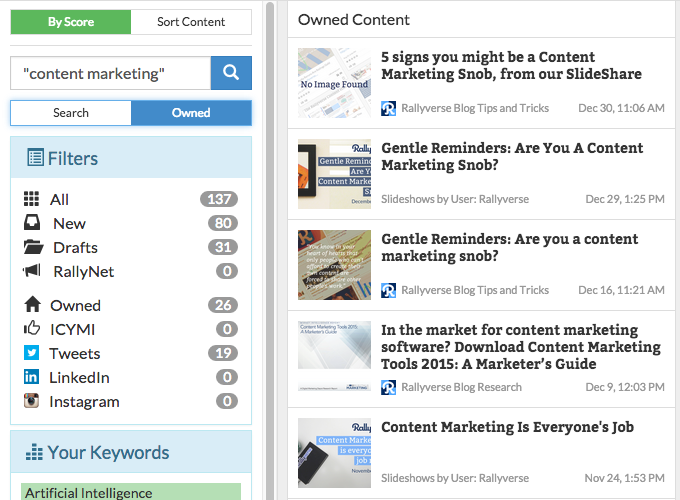Click the Owned house icon
Viewport: 680px width, 500px height.
point(33,304)
